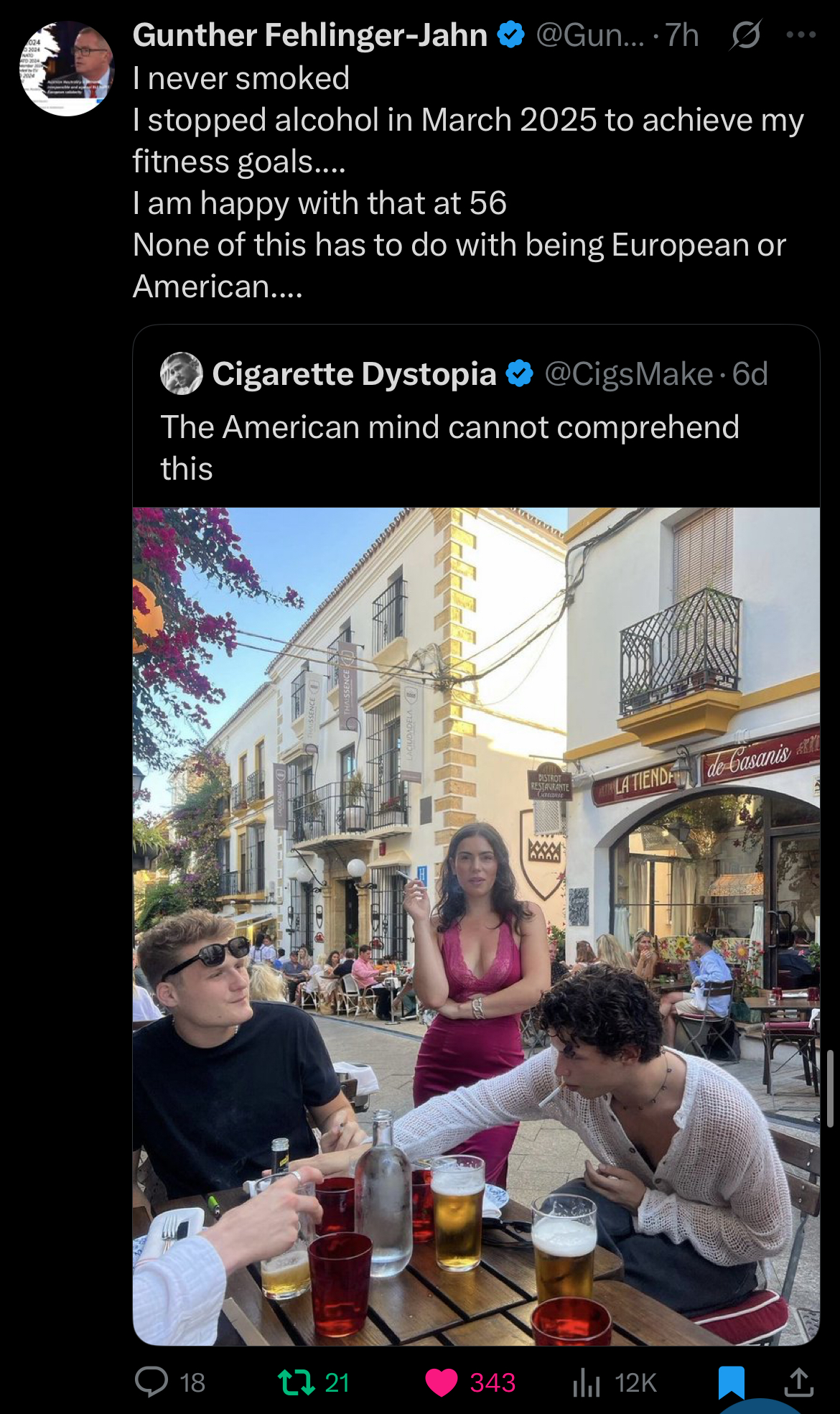Tap the Gunther Fehlinger-Jahn display name

(309, 34)
